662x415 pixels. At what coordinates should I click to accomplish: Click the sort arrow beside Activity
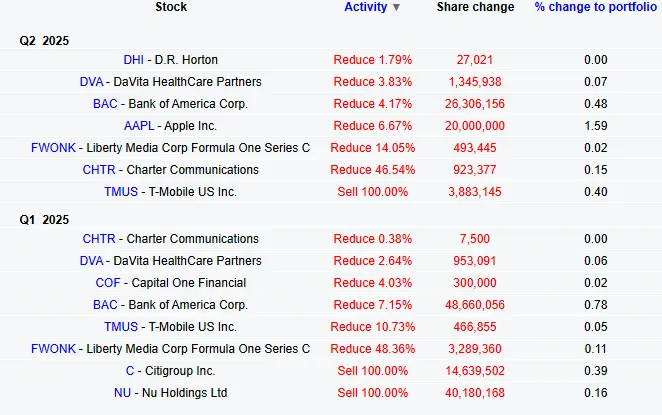(396, 8)
